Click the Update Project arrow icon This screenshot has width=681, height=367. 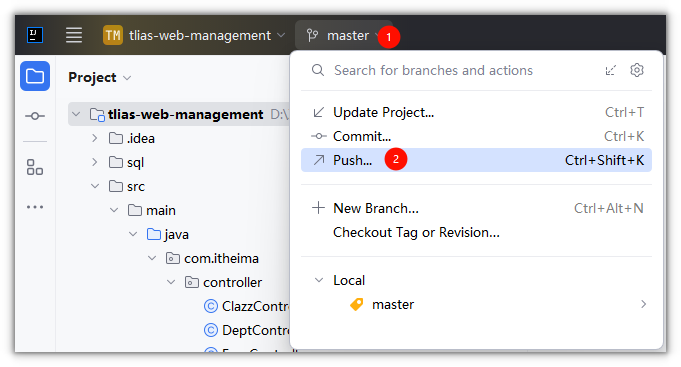coord(318,112)
